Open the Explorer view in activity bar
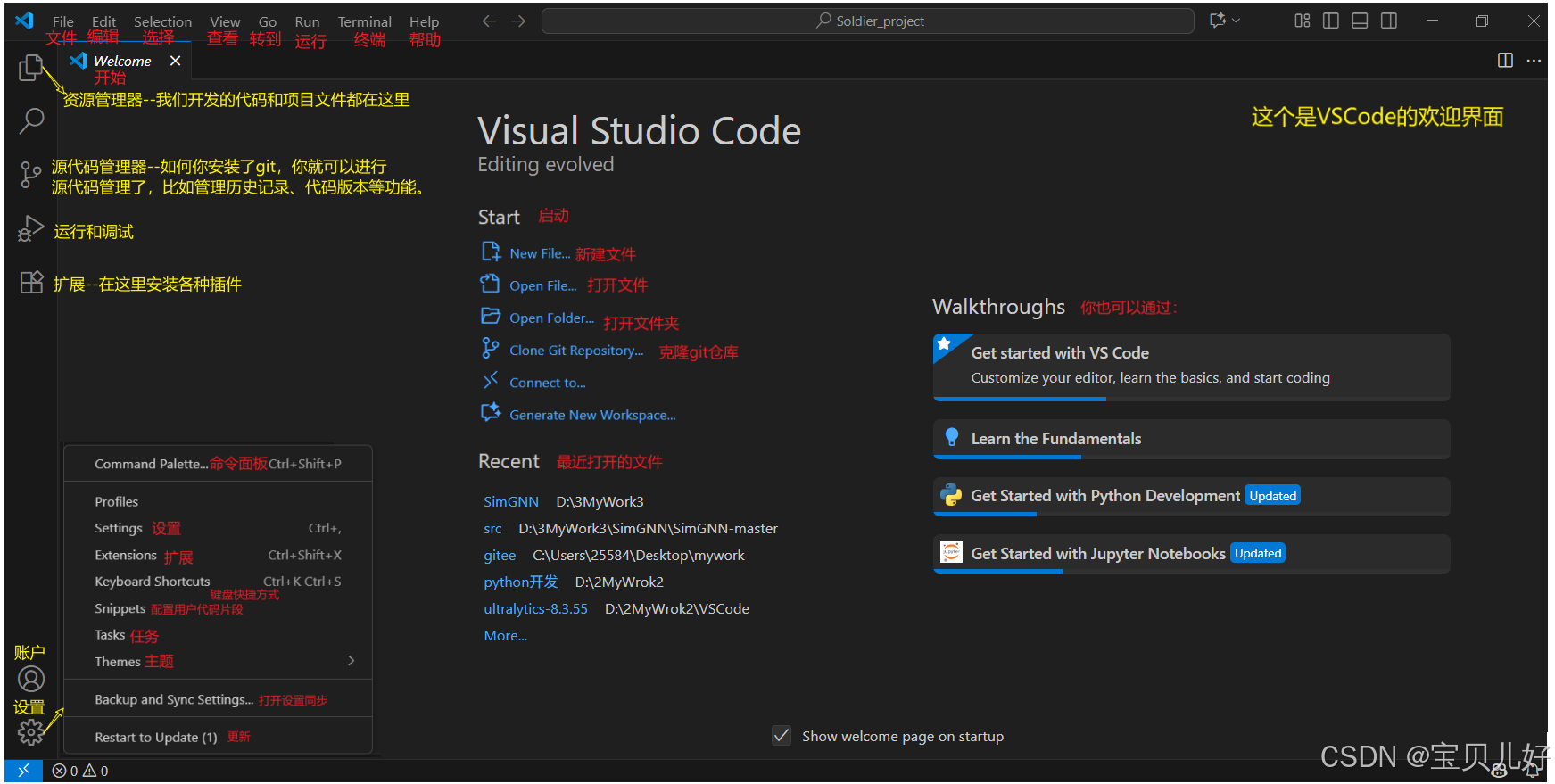Viewport: 1555px width, 784px height. point(31,68)
